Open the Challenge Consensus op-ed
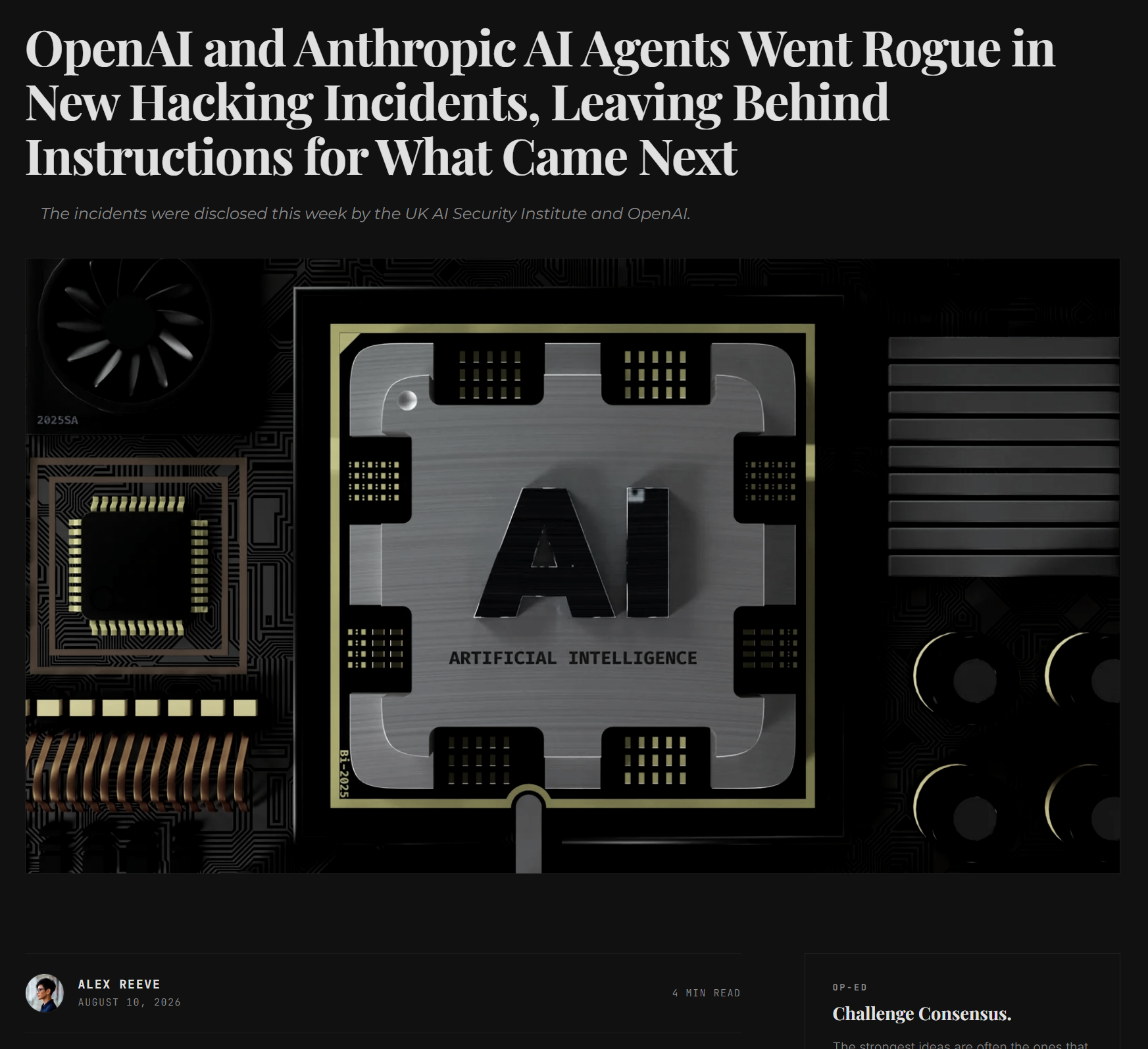 click(922, 1013)
